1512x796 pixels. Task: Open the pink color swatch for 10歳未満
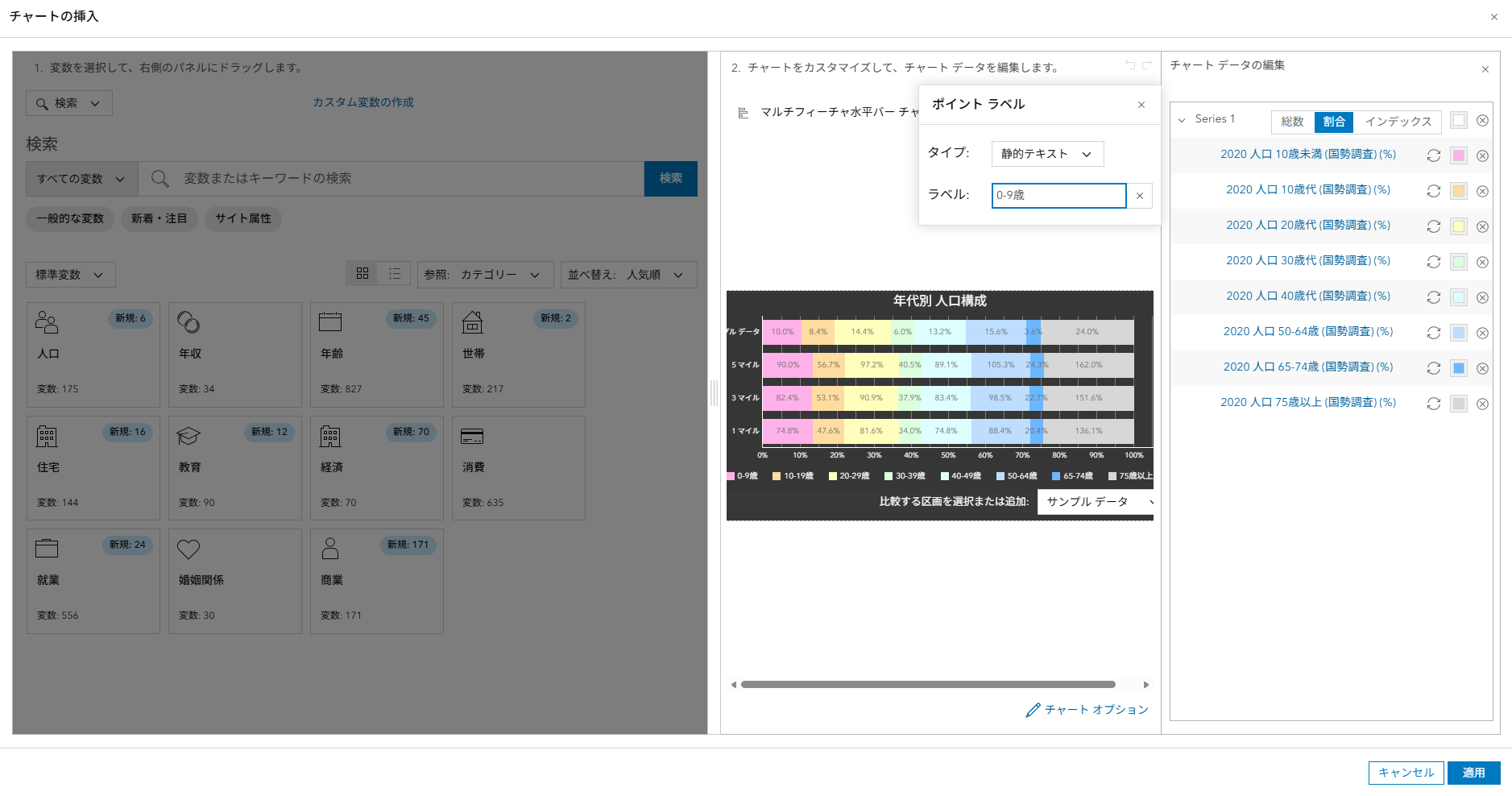pyautogui.click(x=1459, y=155)
